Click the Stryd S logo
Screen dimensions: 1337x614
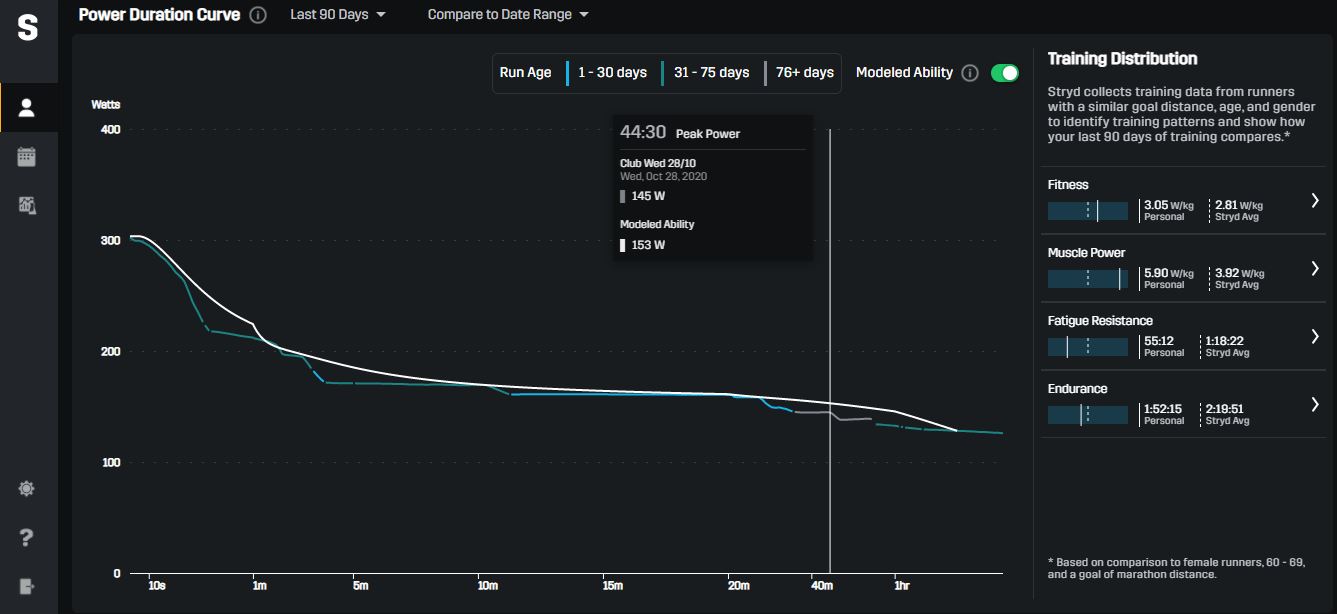28,29
